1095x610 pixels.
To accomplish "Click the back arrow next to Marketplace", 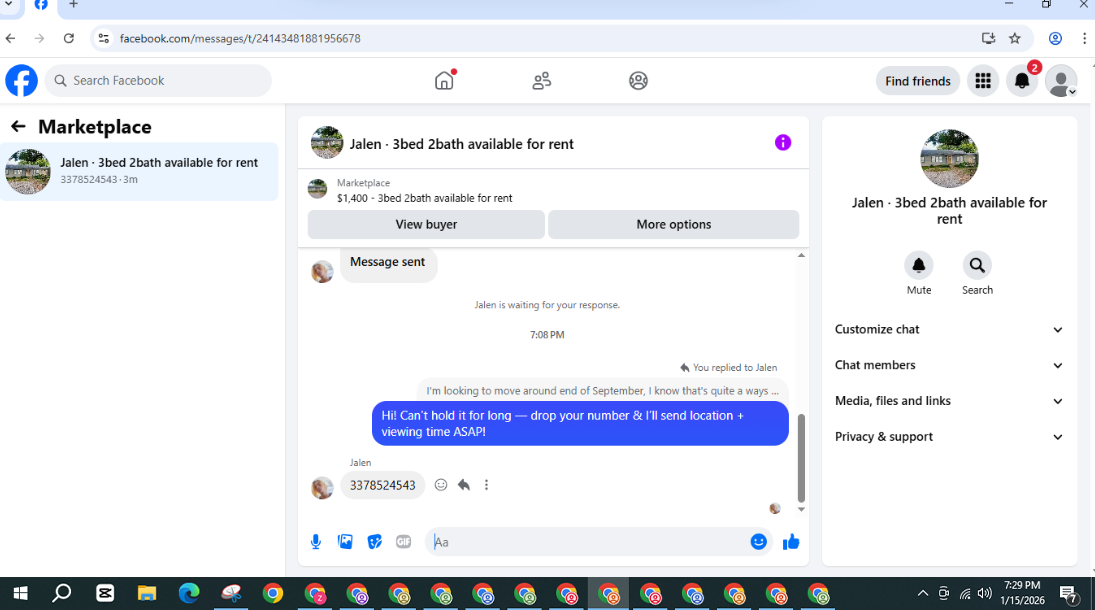I will (18, 126).
